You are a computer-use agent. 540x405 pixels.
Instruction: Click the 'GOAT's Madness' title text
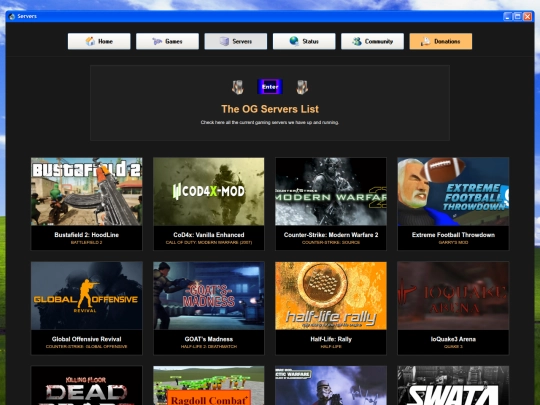209,339
